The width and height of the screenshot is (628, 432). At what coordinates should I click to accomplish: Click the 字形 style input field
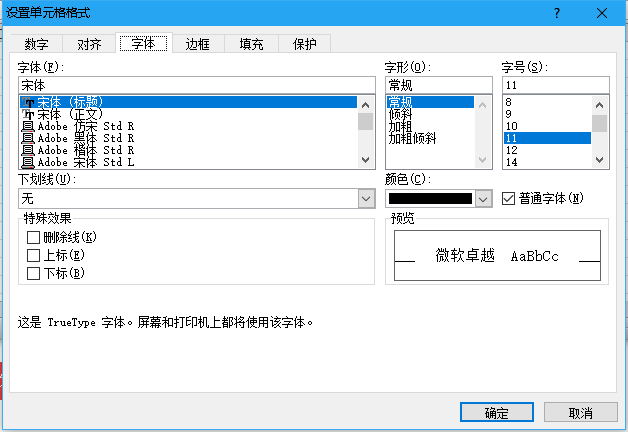click(439, 85)
